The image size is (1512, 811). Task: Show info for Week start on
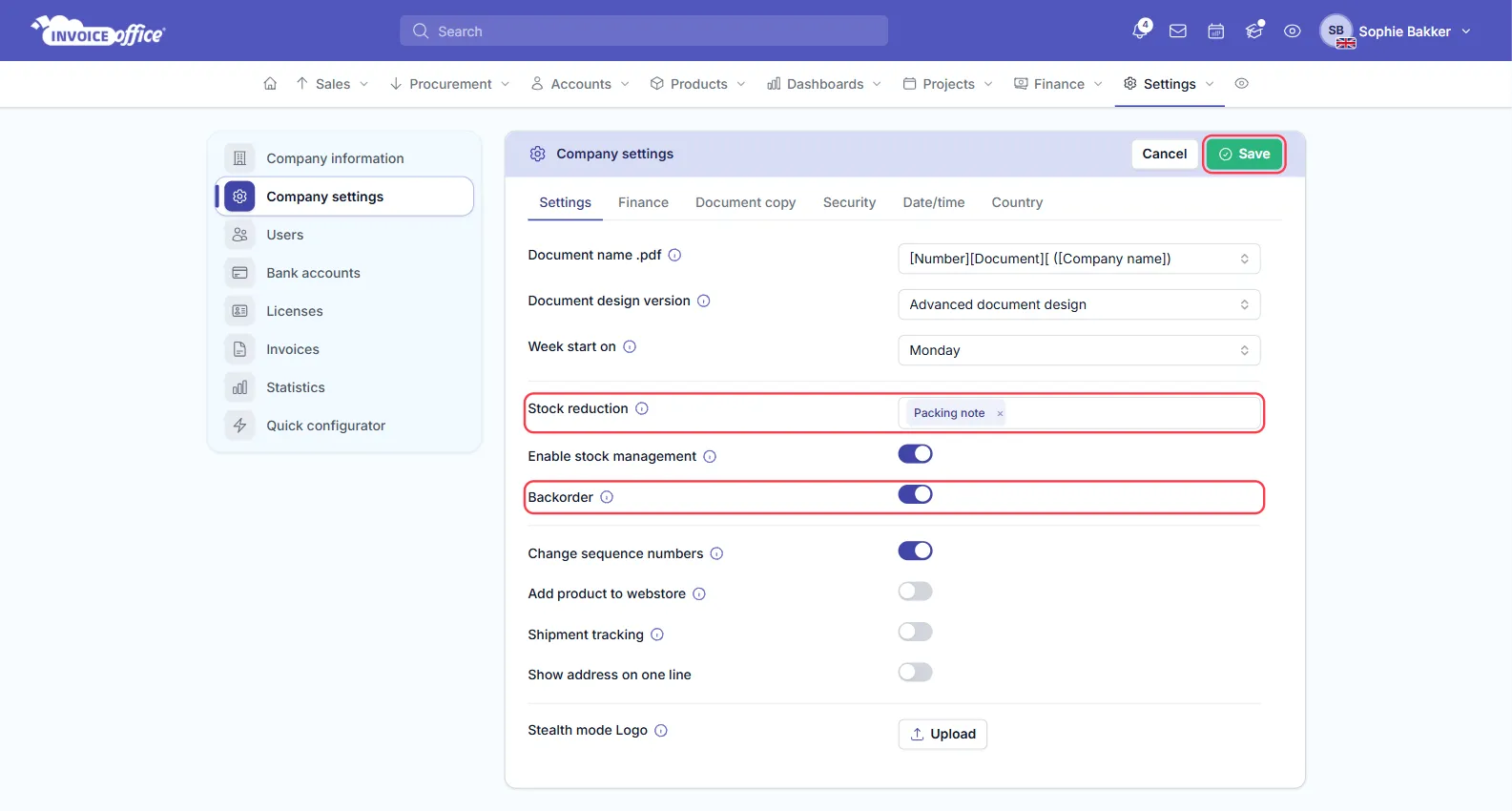point(630,346)
